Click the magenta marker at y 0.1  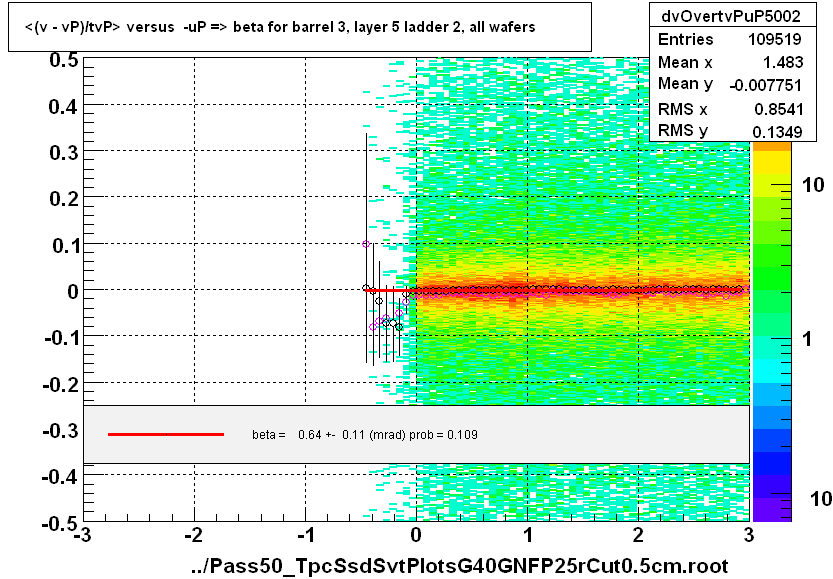coord(366,244)
